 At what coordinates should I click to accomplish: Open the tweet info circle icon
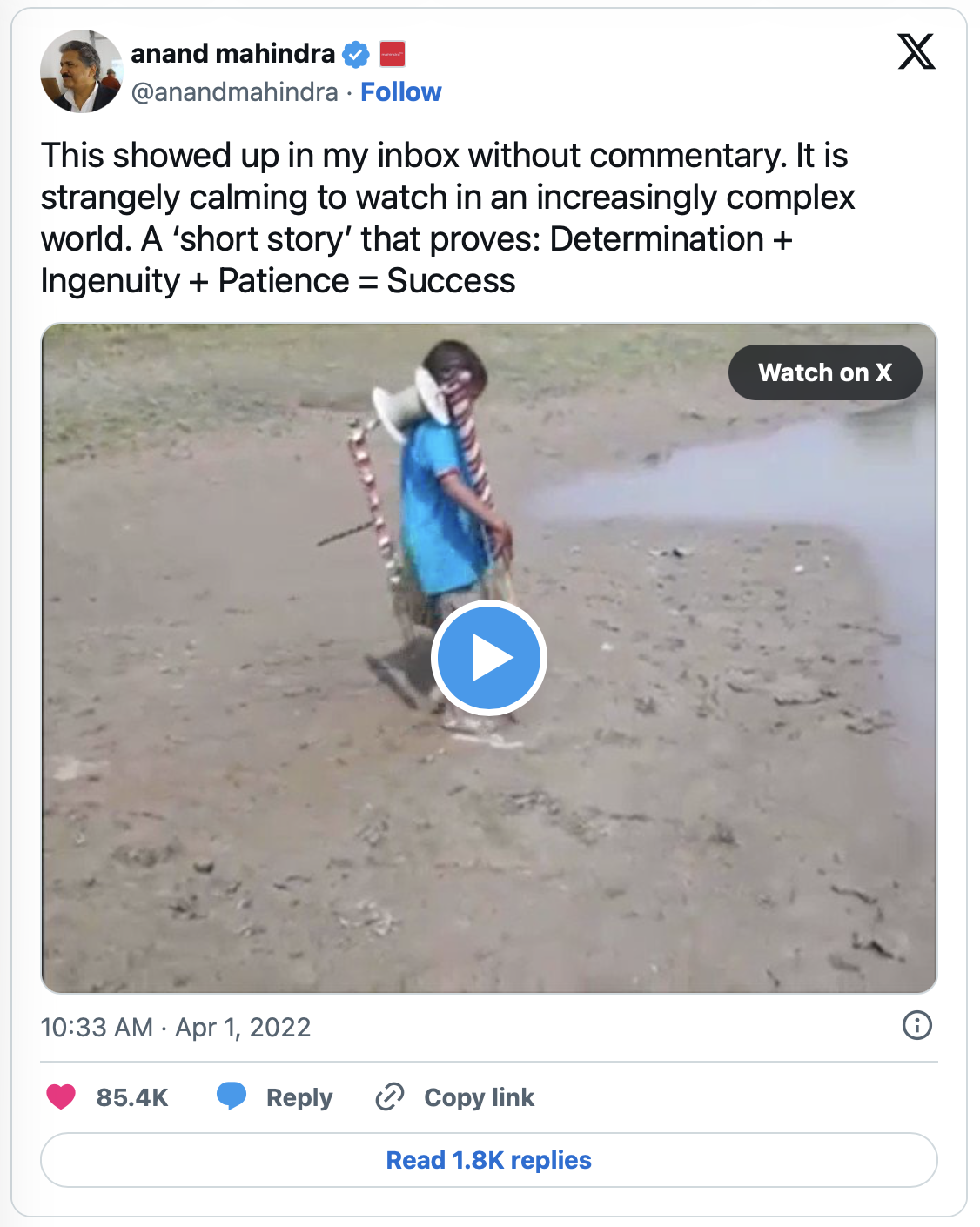[x=917, y=1025]
